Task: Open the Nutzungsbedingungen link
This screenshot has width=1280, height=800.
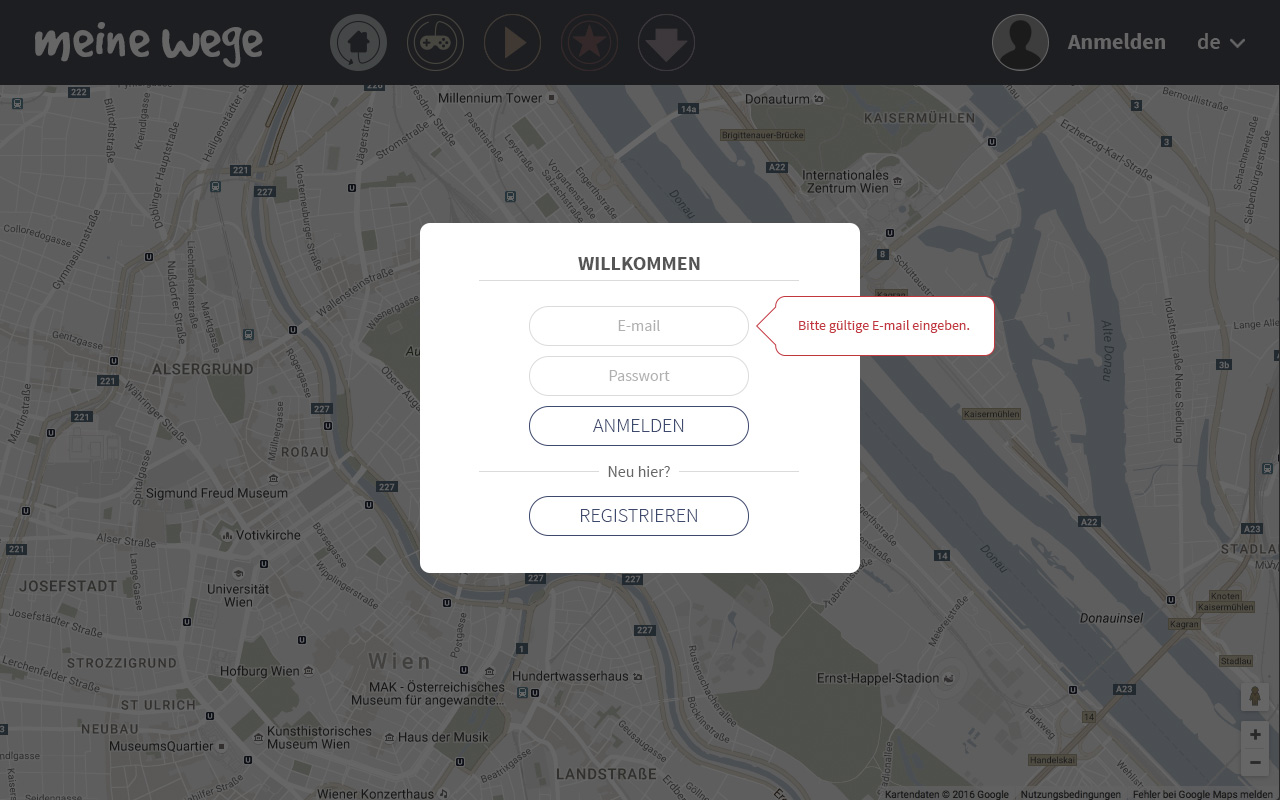Action: [x=1071, y=794]
